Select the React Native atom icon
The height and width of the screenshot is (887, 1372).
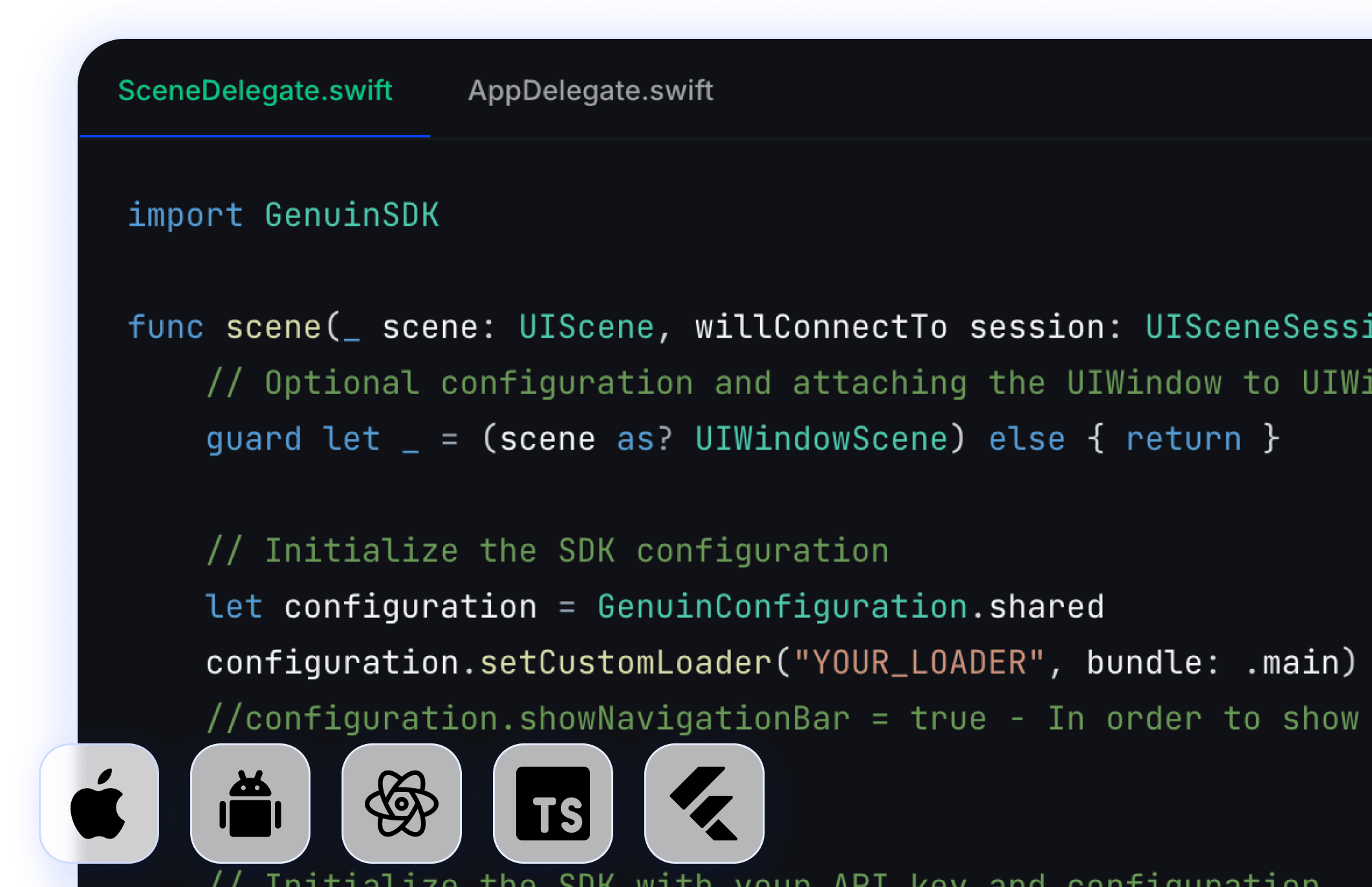(402, 803)
